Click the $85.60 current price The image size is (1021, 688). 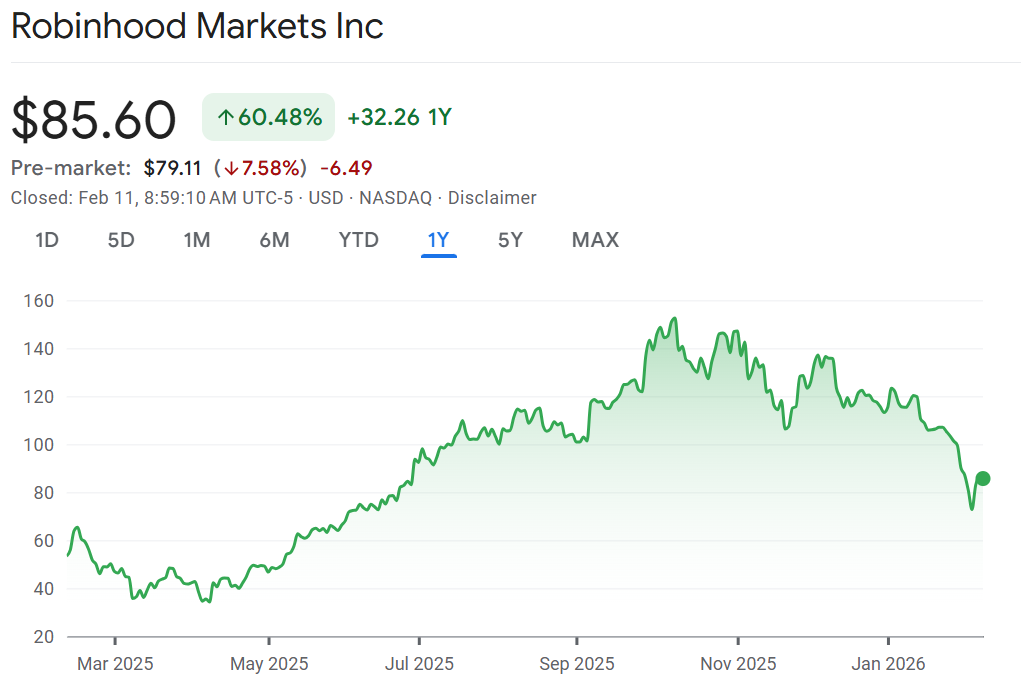click(94, 120)
